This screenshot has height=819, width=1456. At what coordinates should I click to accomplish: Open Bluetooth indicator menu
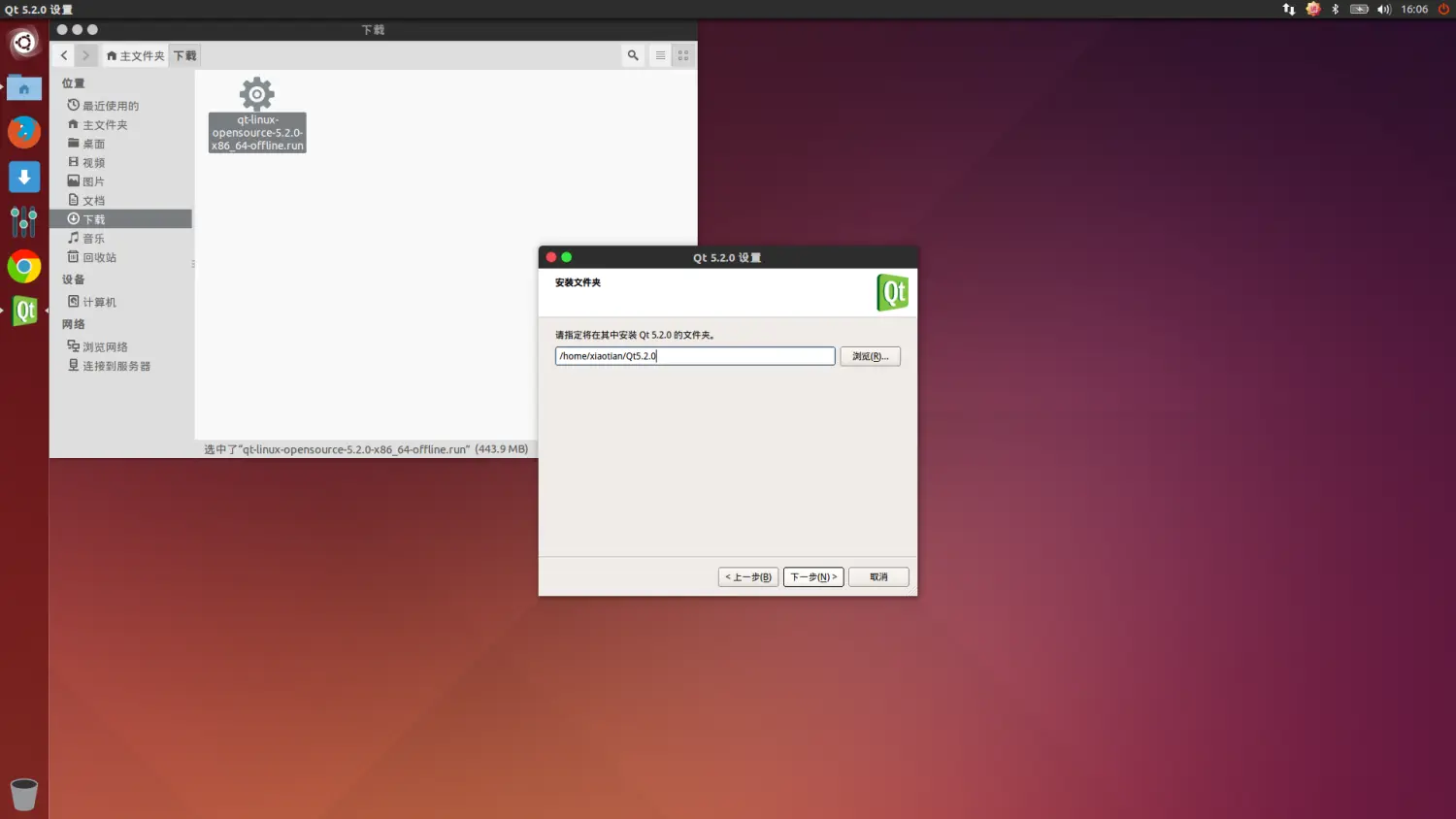coord(1335,9)
